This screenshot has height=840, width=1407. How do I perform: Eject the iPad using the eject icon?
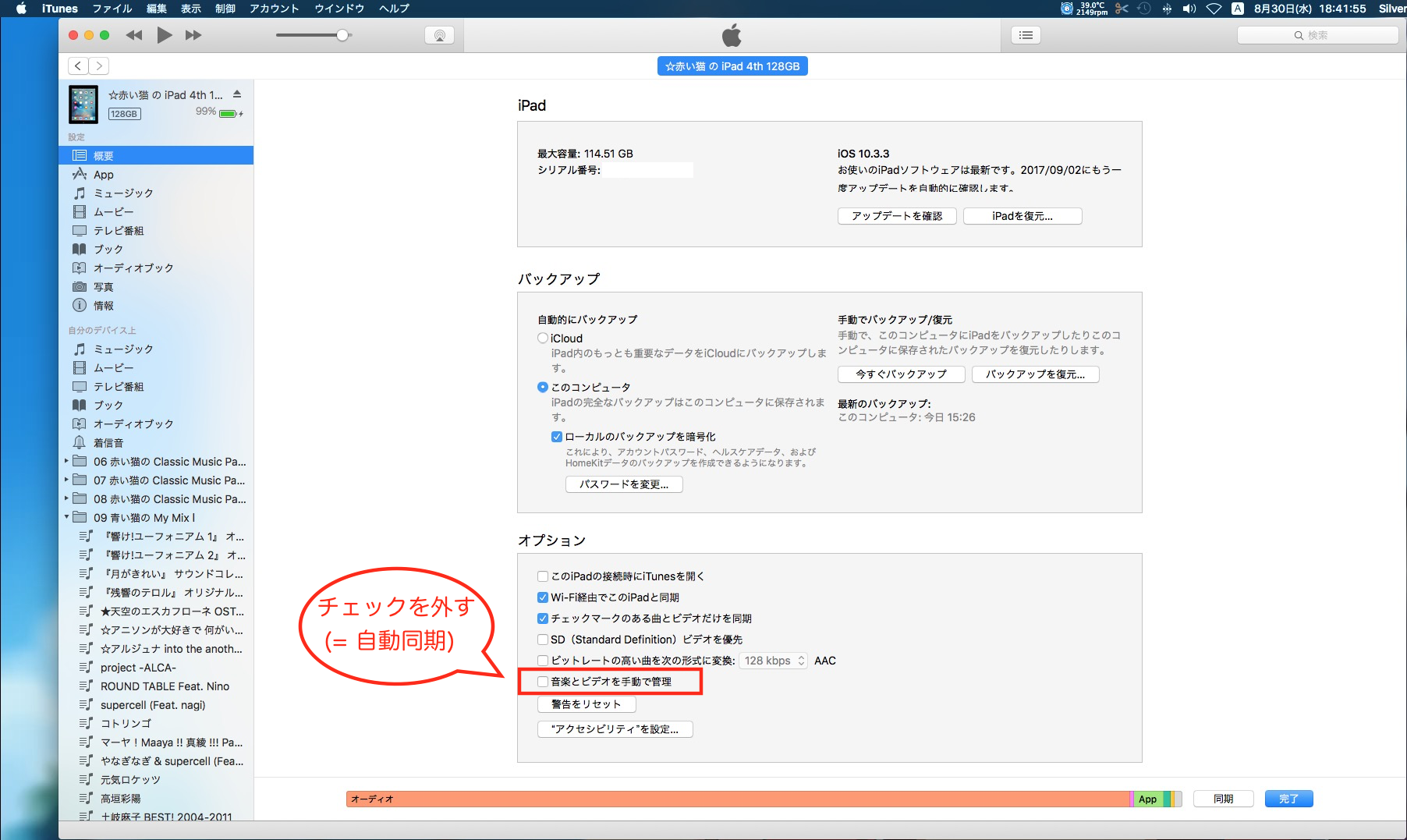tap(237, 94)
